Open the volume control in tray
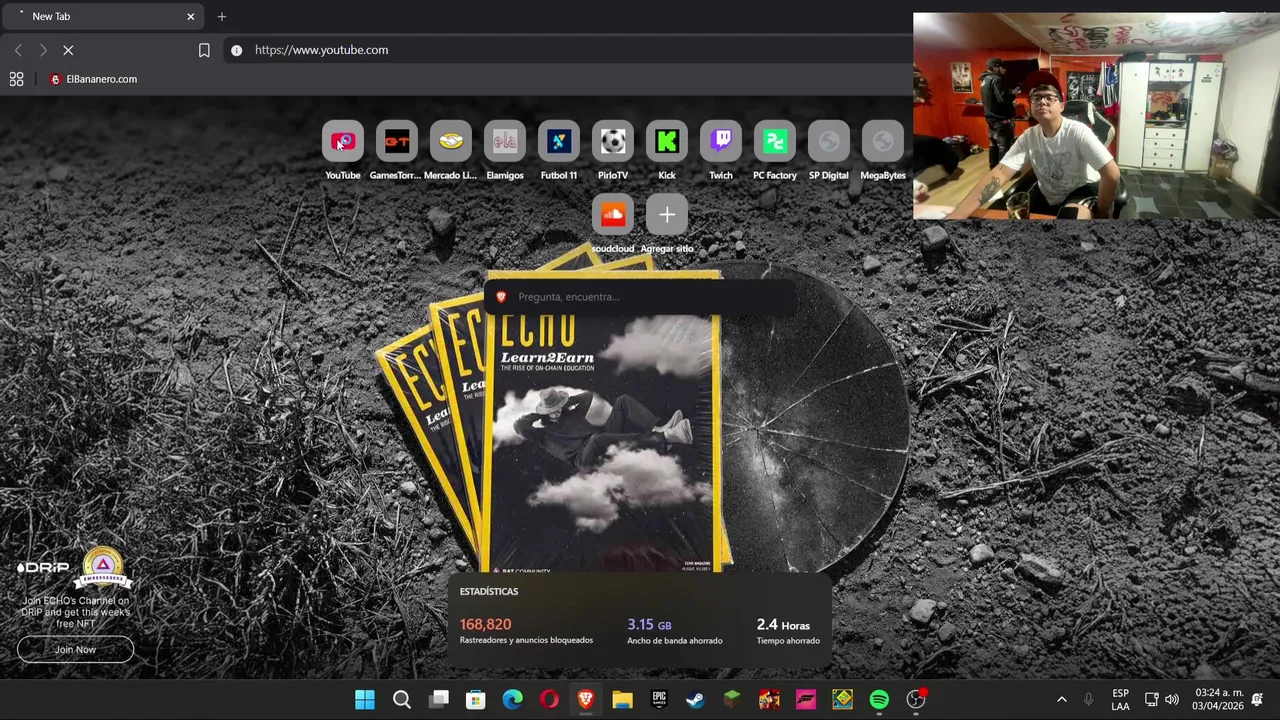Viewport: 1280px width, 720px height. (1172, 699)
